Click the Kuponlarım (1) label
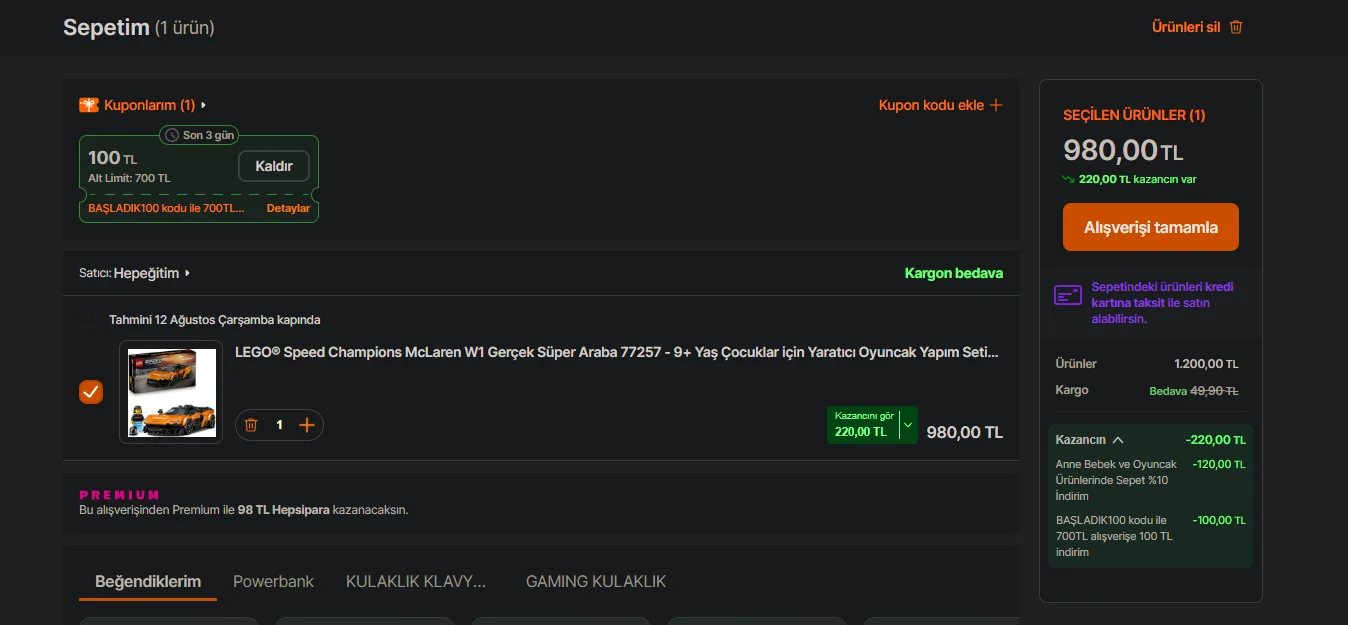 150,105
